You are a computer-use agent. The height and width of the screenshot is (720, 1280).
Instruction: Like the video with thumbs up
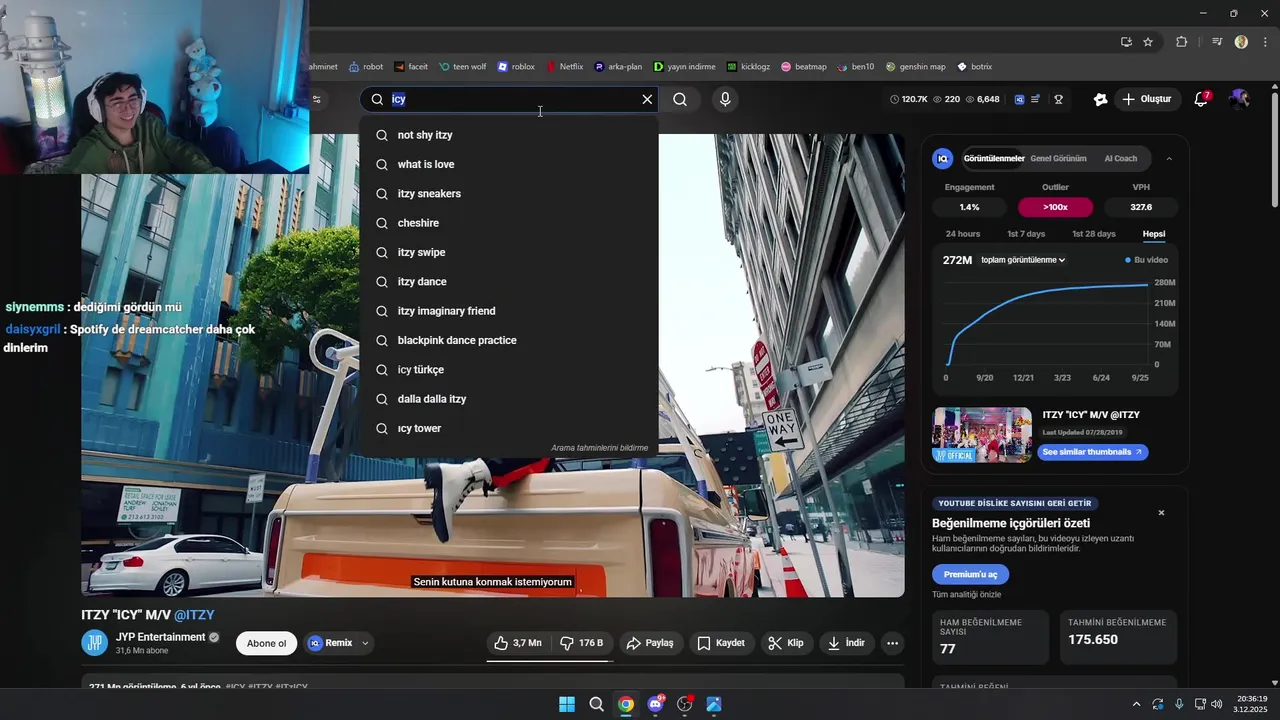click(x=518, y=643)
